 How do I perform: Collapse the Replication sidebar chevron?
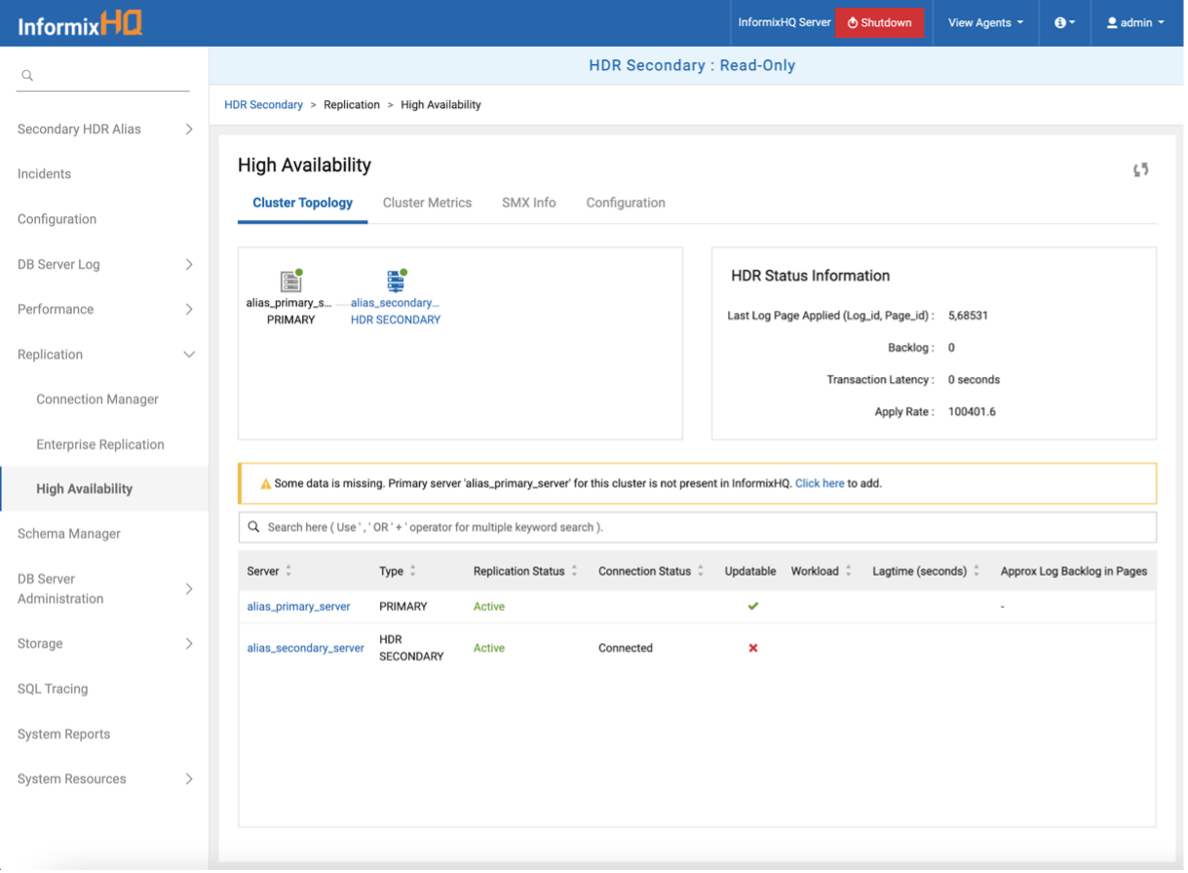191,354
